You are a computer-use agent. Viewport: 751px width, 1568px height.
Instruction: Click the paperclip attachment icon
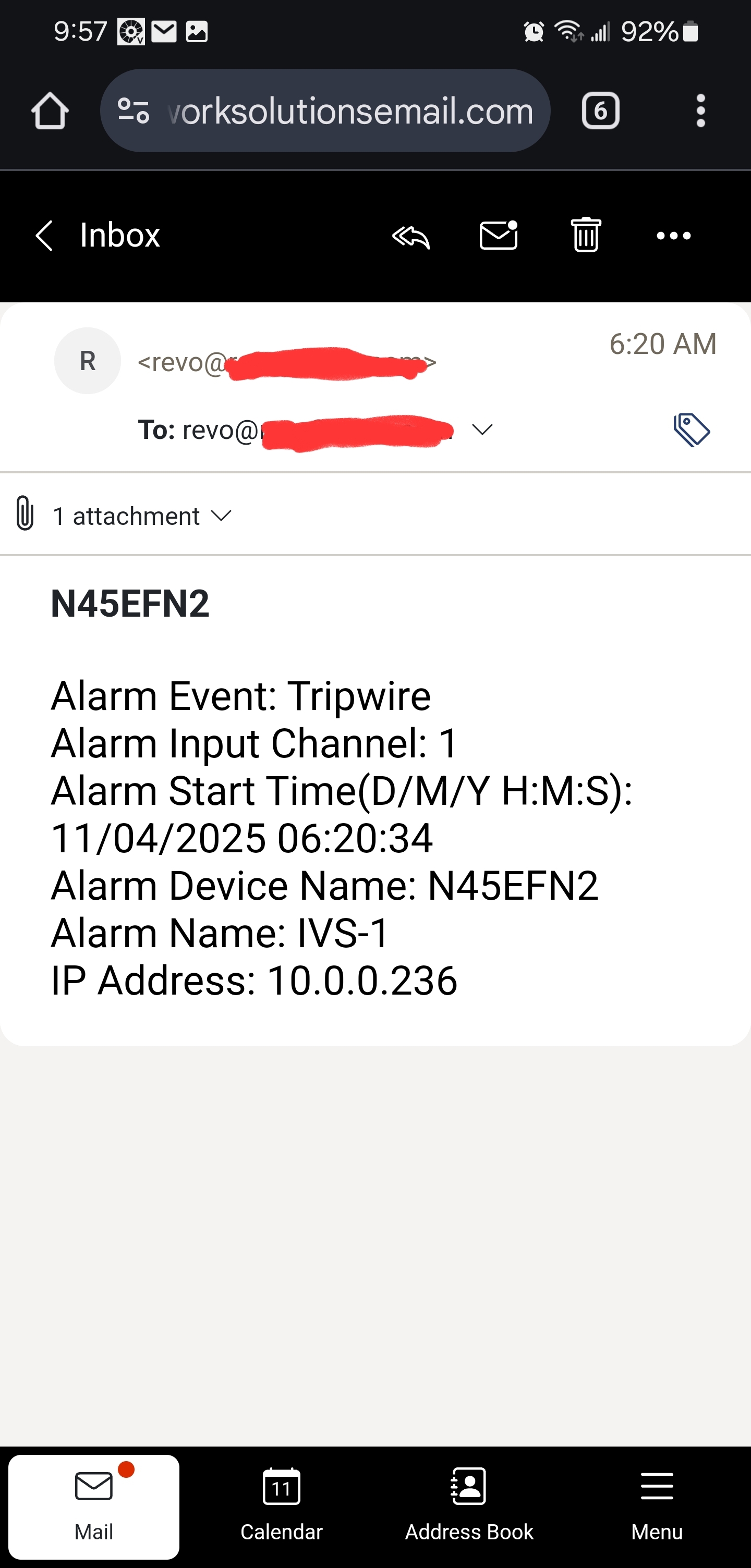click(25, 513)
